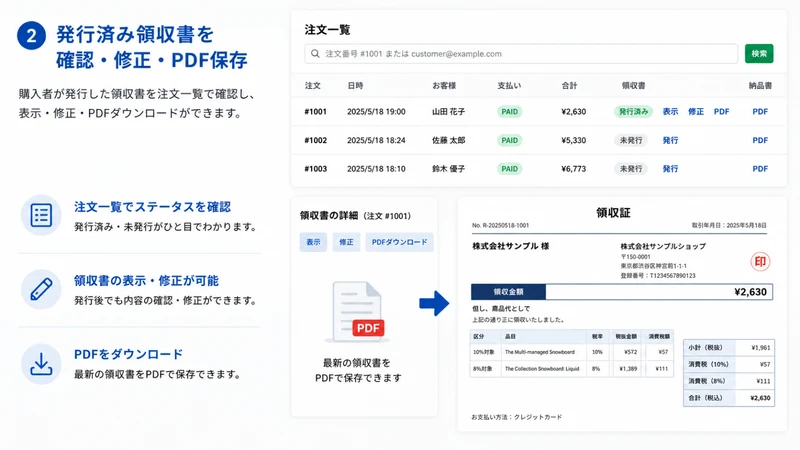
Task: Click 発行 link for order #1003
Action: coord(670,168)
